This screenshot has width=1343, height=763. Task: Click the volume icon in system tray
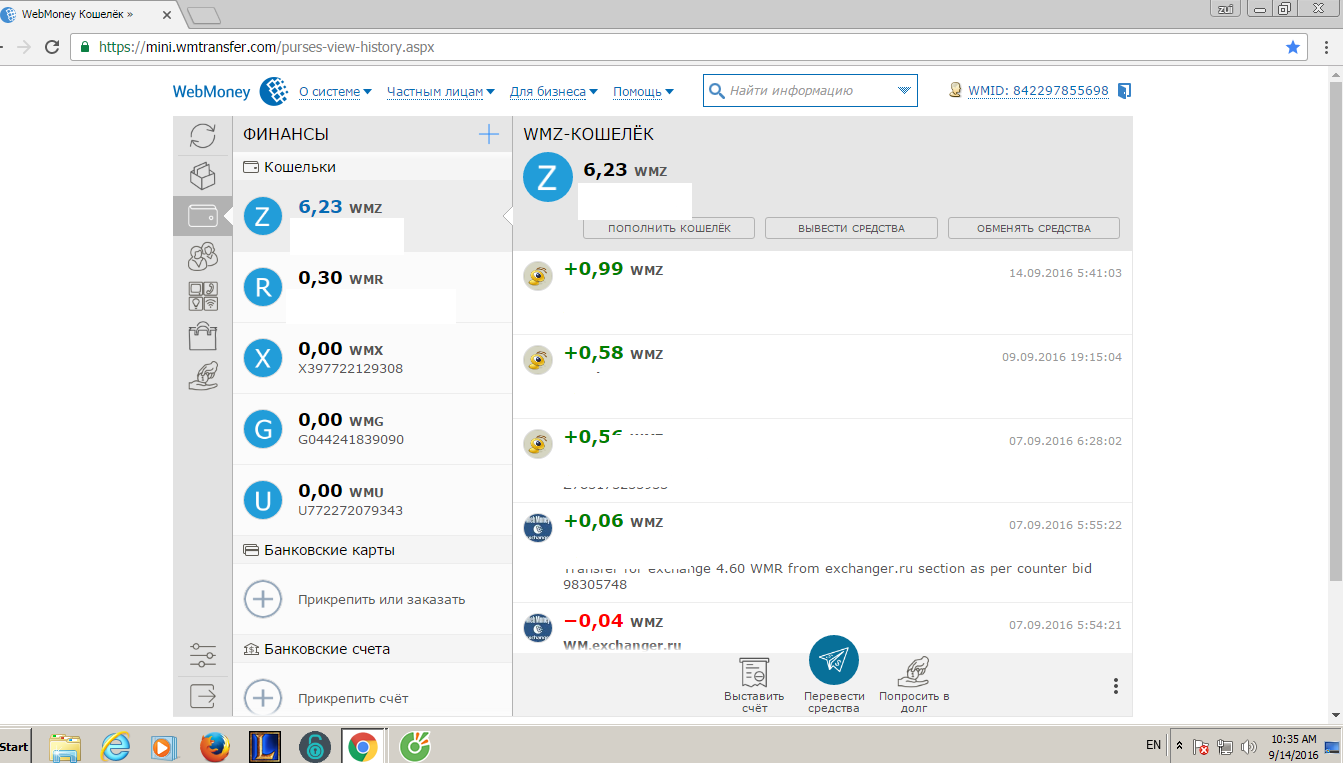point(1247,747)
